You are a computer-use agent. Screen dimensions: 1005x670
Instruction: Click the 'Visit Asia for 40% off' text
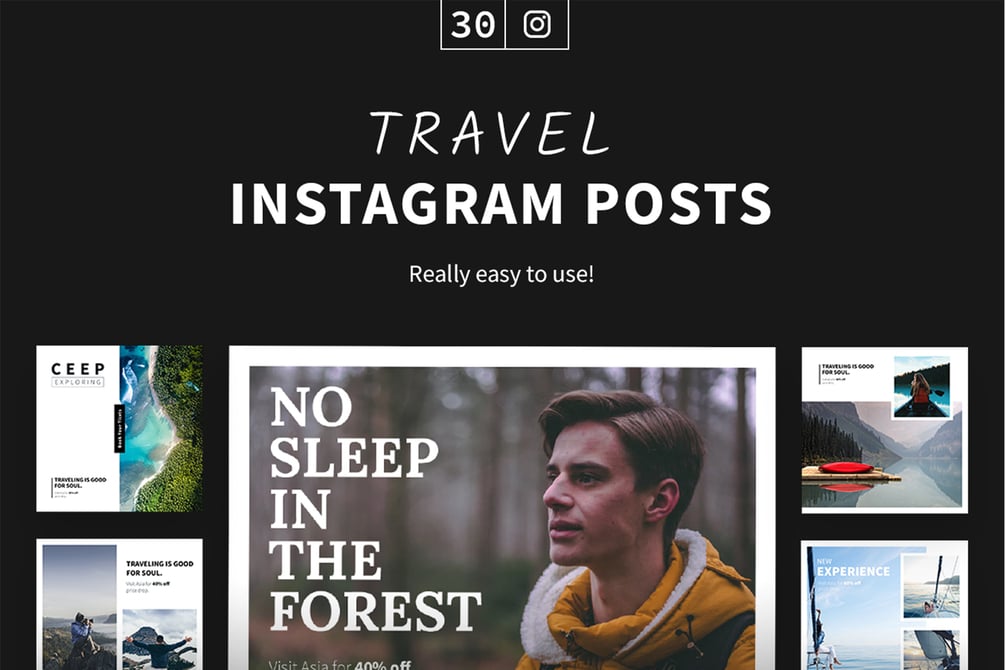pyautogui.click(x=340, y=664)
